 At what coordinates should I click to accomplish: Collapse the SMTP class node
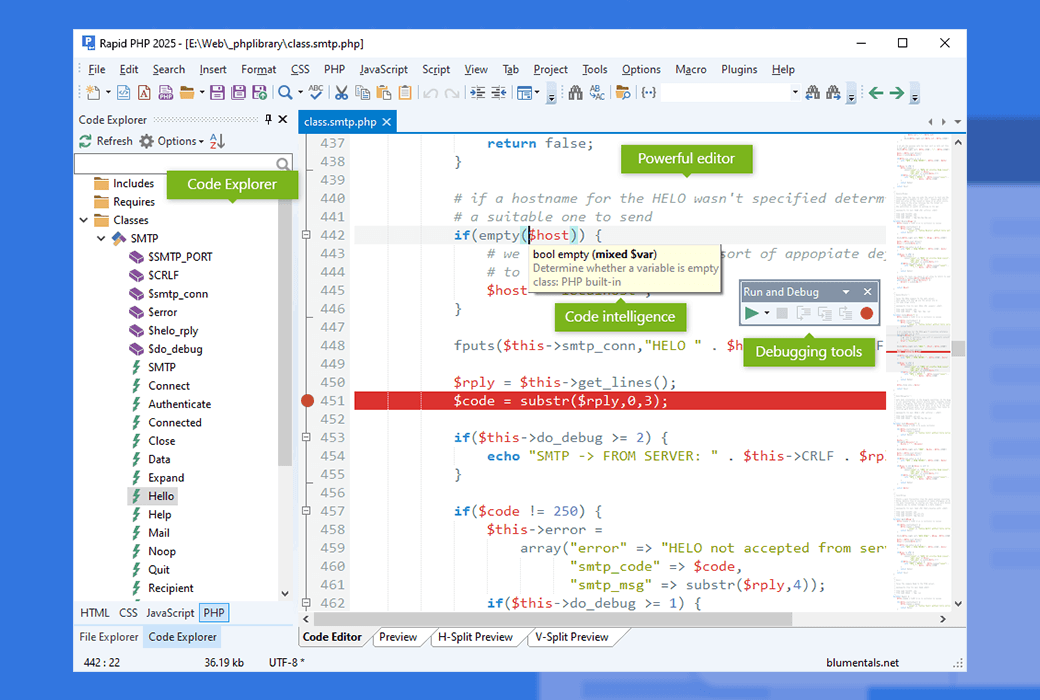[101, 238]
